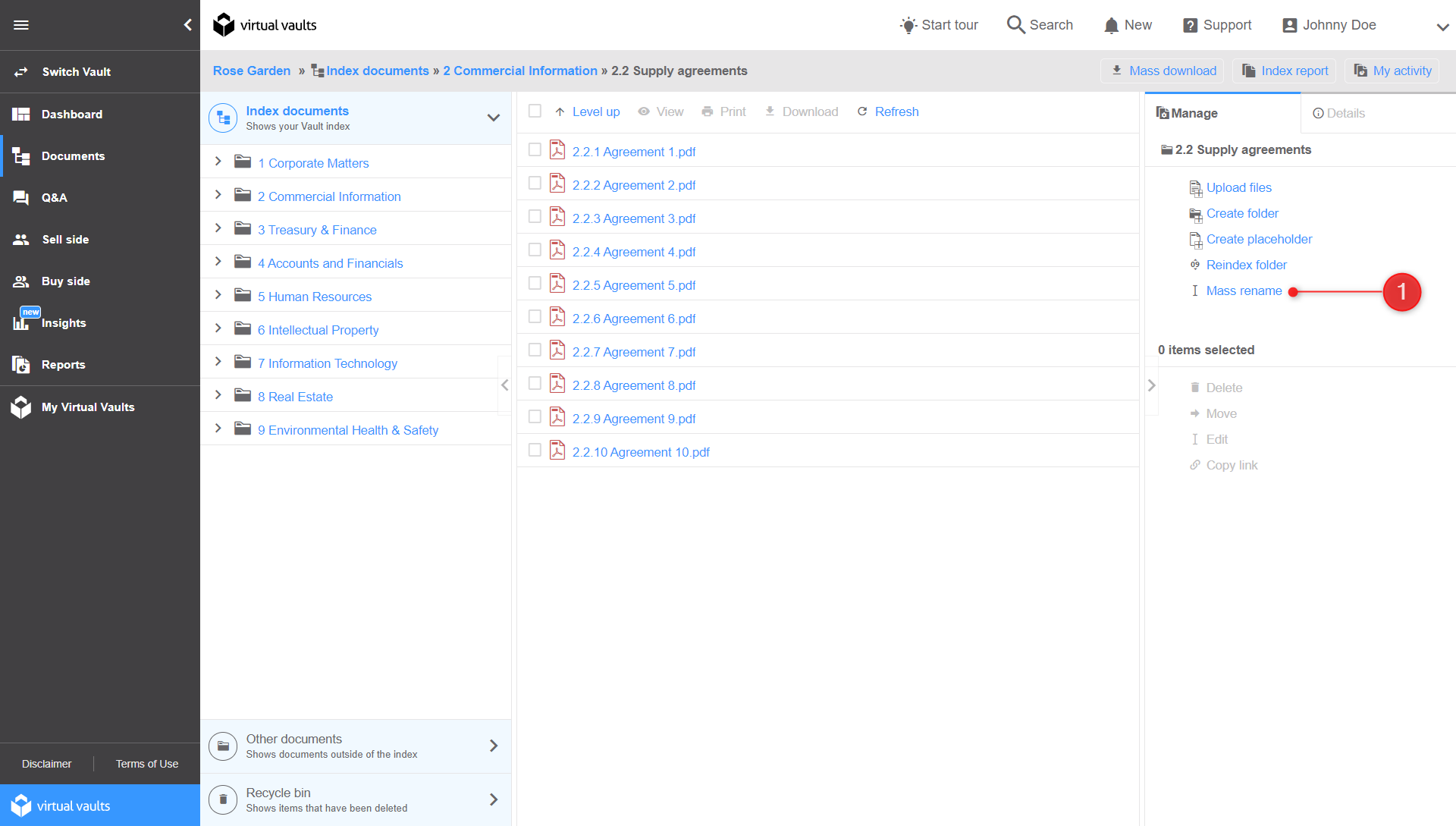Image resolution: width=1456 pixels, height=826 pixels.
Task: Click the Mass rename icon
Action: (x=1195, y=291)
